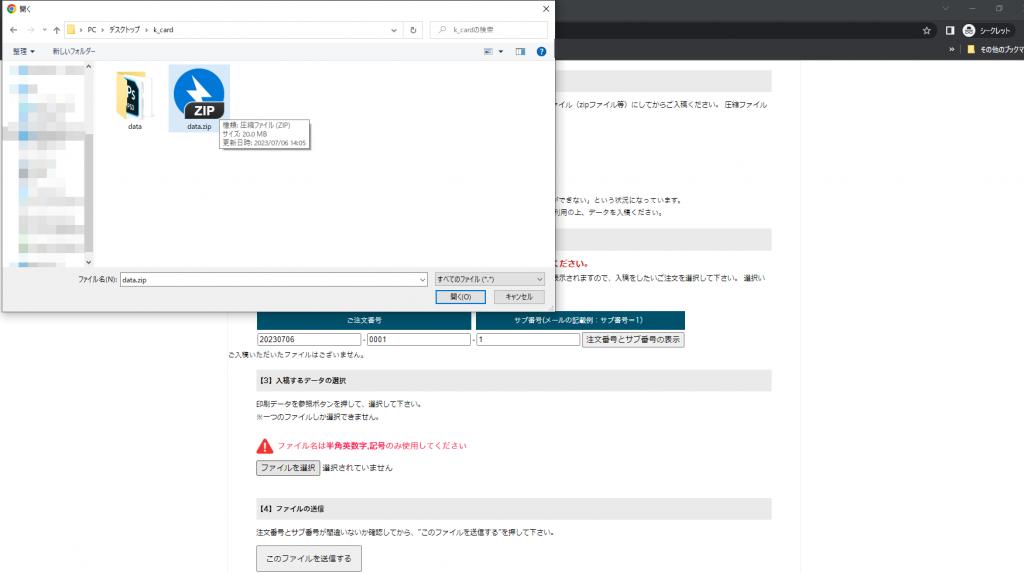Screen dimensions: 1024x573
Task: Click このファイルを送信する button
Action: point(309,558)
